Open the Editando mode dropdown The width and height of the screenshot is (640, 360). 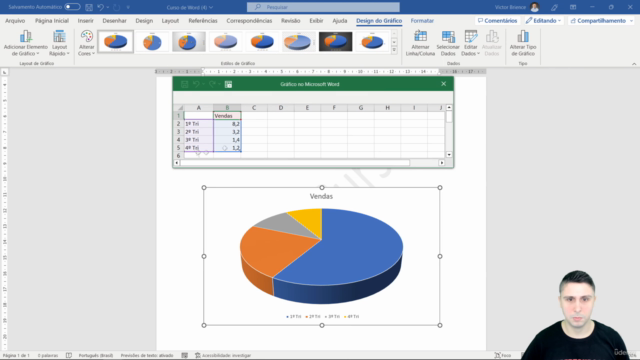point(543,20)
